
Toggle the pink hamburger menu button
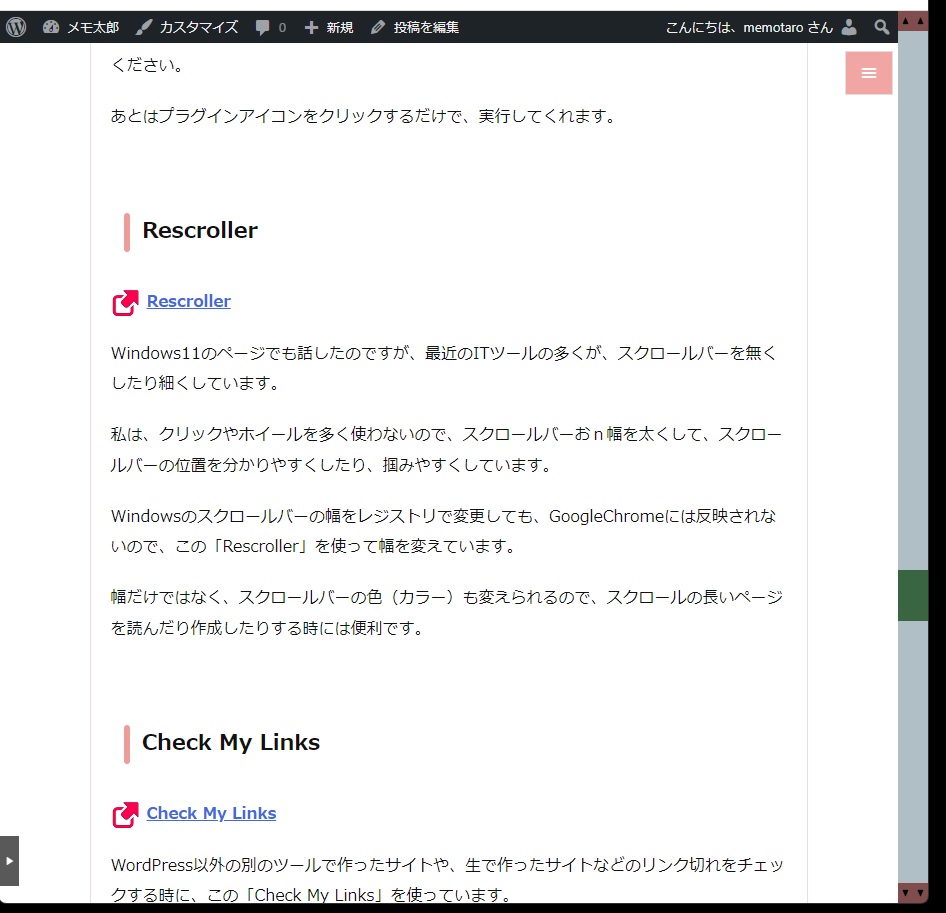click(868, 73)
